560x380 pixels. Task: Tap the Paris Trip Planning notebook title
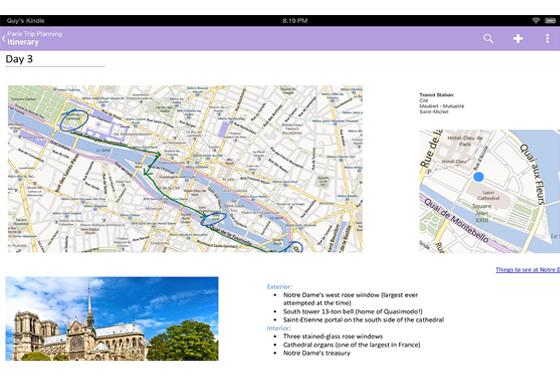click(35, 34)
